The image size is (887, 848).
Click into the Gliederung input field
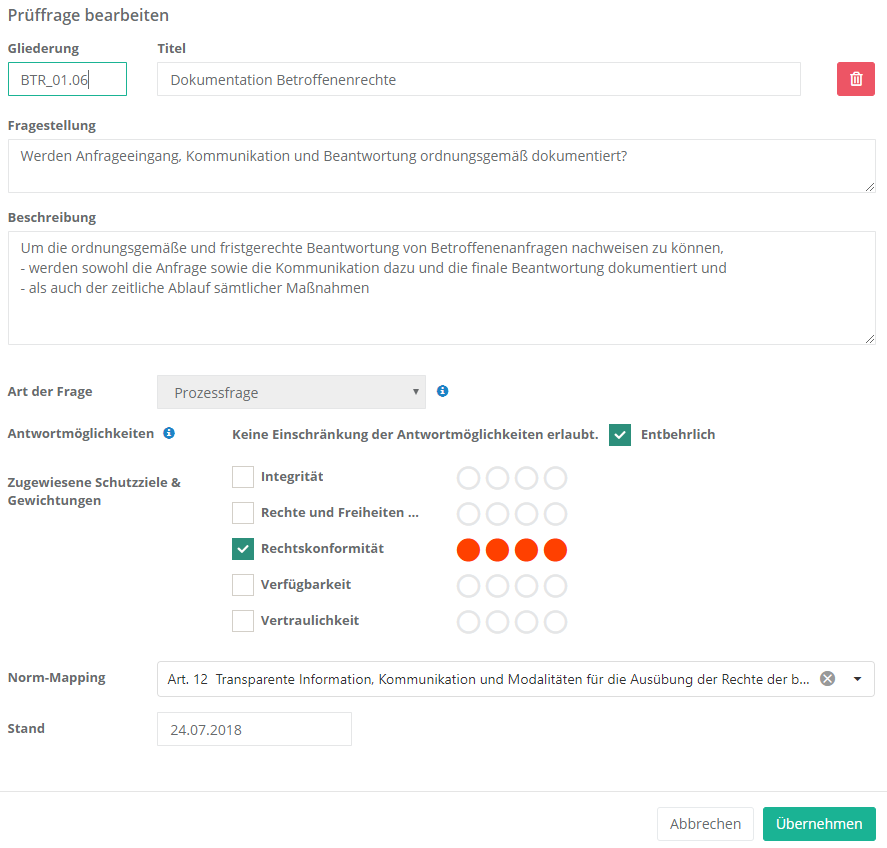click(67, 79)
